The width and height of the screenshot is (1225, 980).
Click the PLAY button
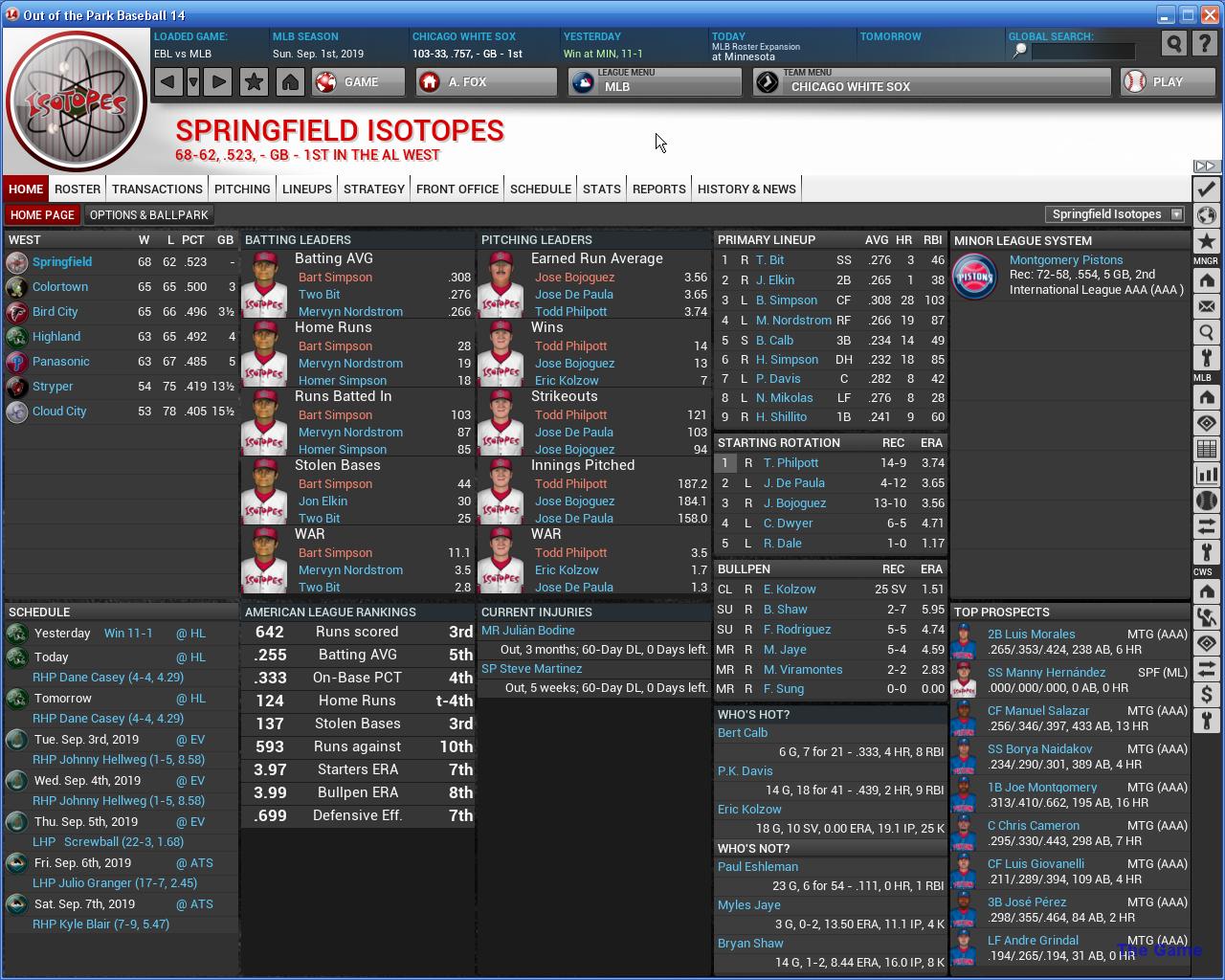click(1168, 82)
